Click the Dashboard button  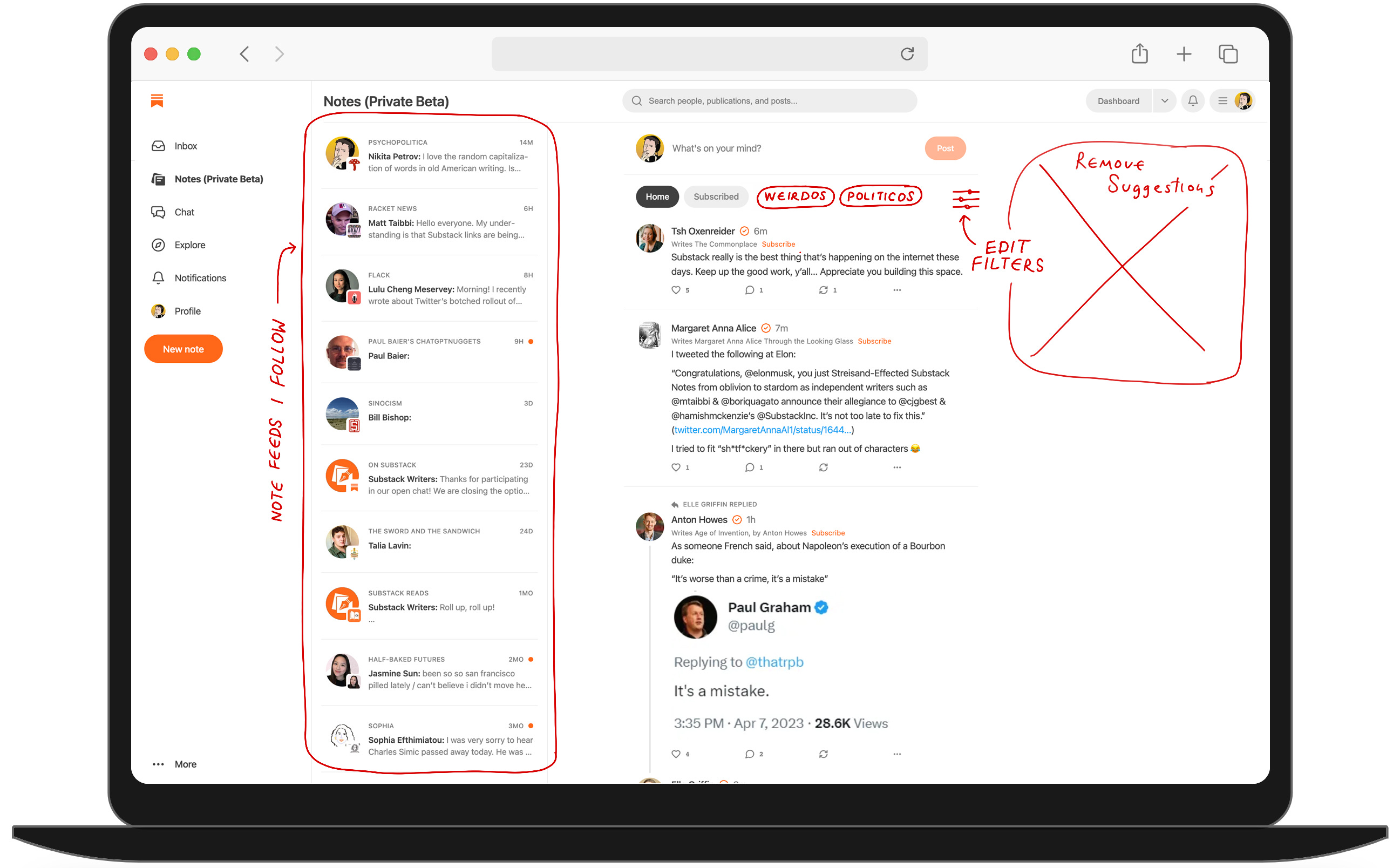[1118, 101]
